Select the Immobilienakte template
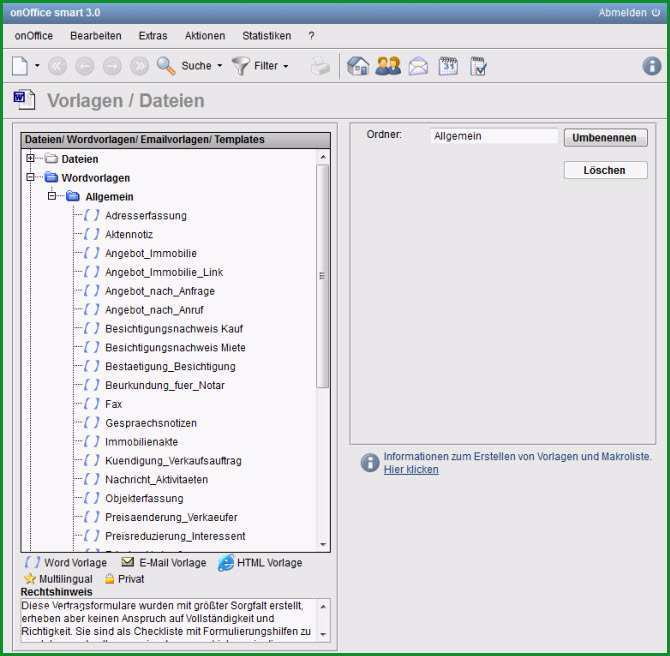Viewport: 670px width, 656px height. coord(141,442)
